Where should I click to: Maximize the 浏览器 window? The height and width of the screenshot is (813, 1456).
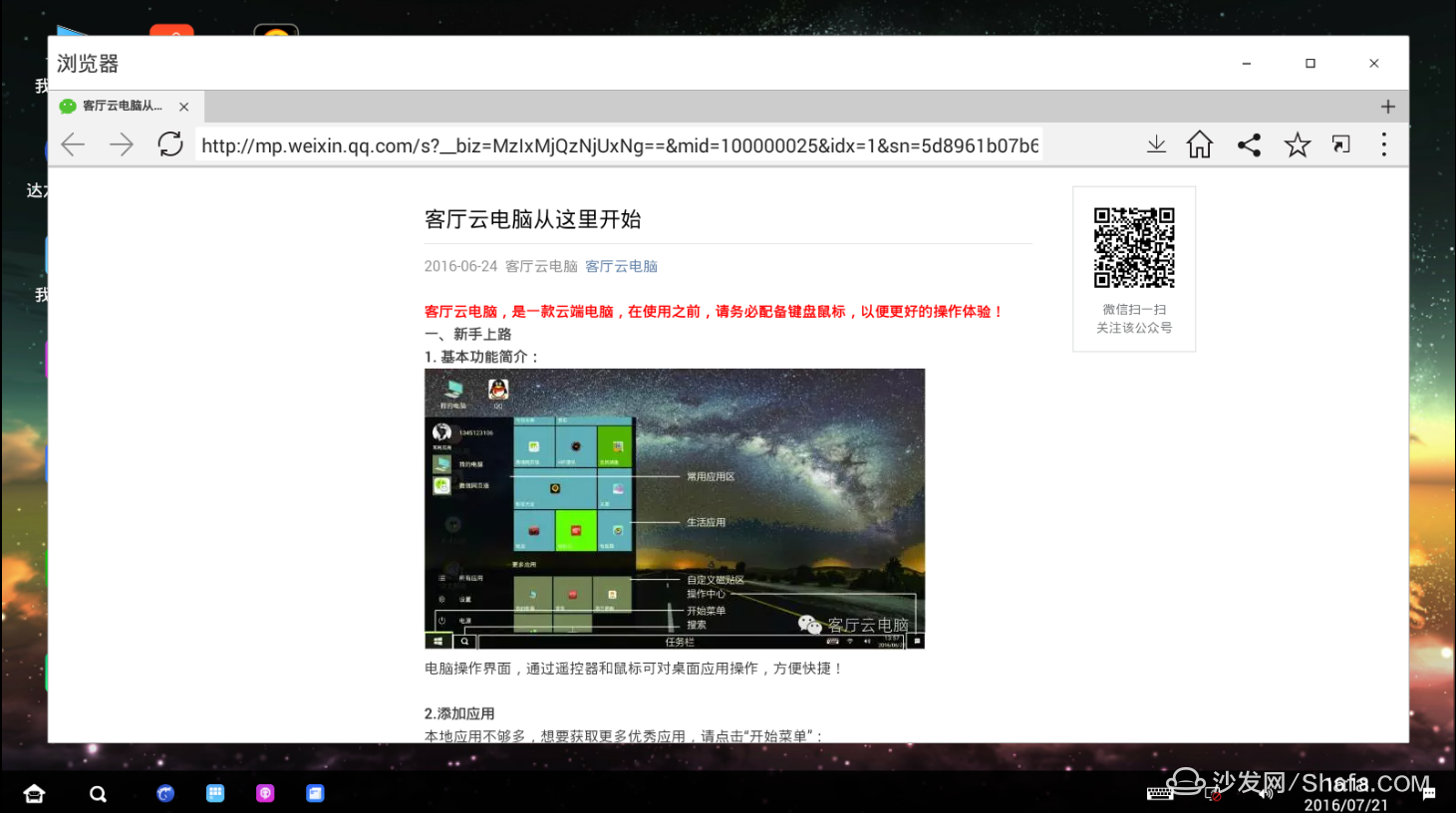(1310, 63)
